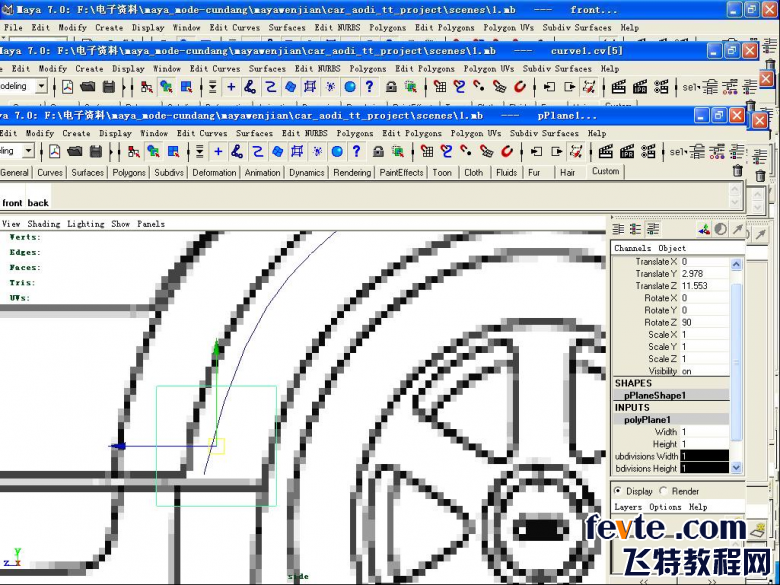This screenshot has height=585, width=780.
Task: Open the Panels viewport menu
Action: click(x=151, y=224)
